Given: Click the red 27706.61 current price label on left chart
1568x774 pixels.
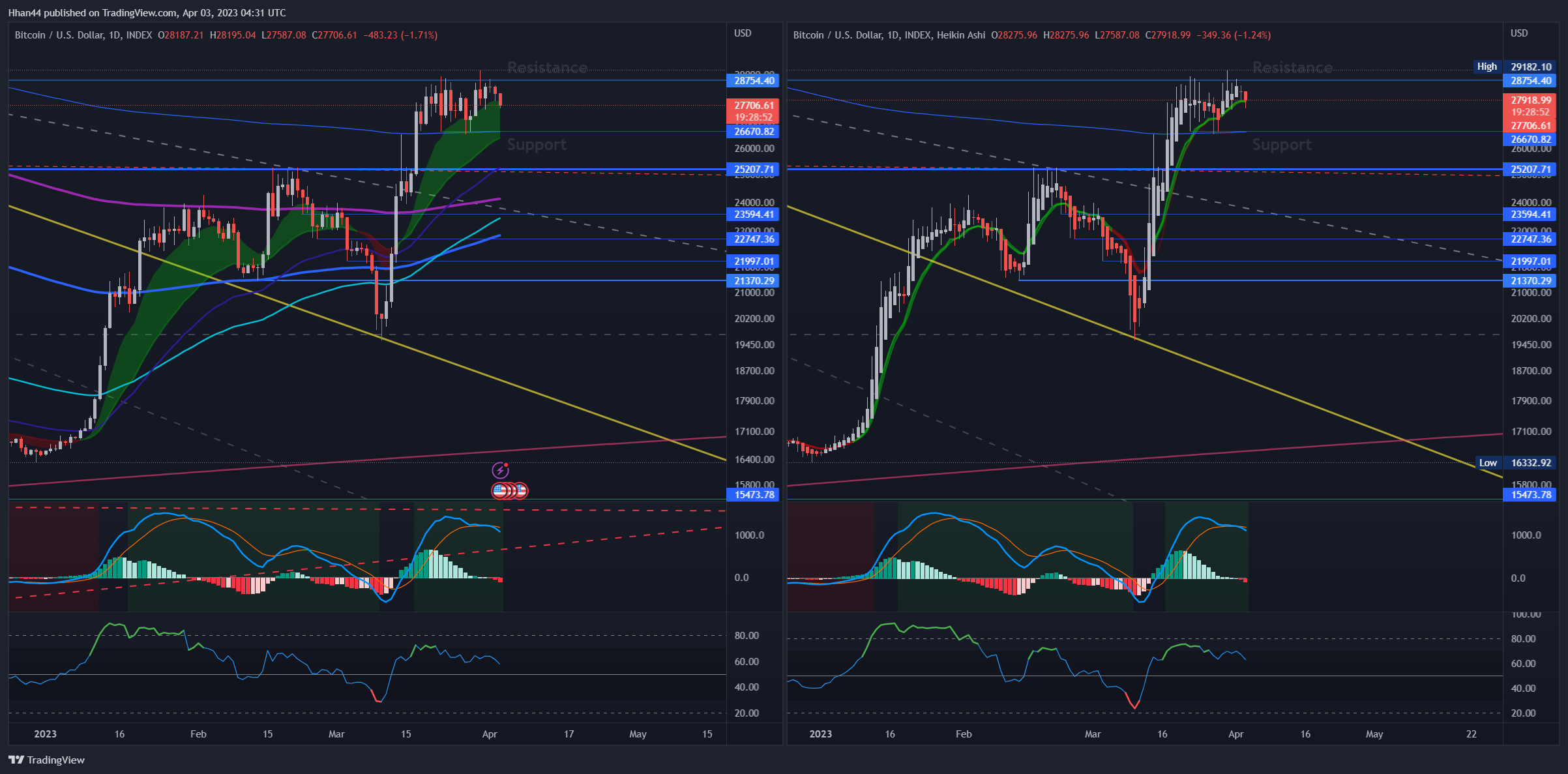Looking at the screenshot, I should (754, 105).
